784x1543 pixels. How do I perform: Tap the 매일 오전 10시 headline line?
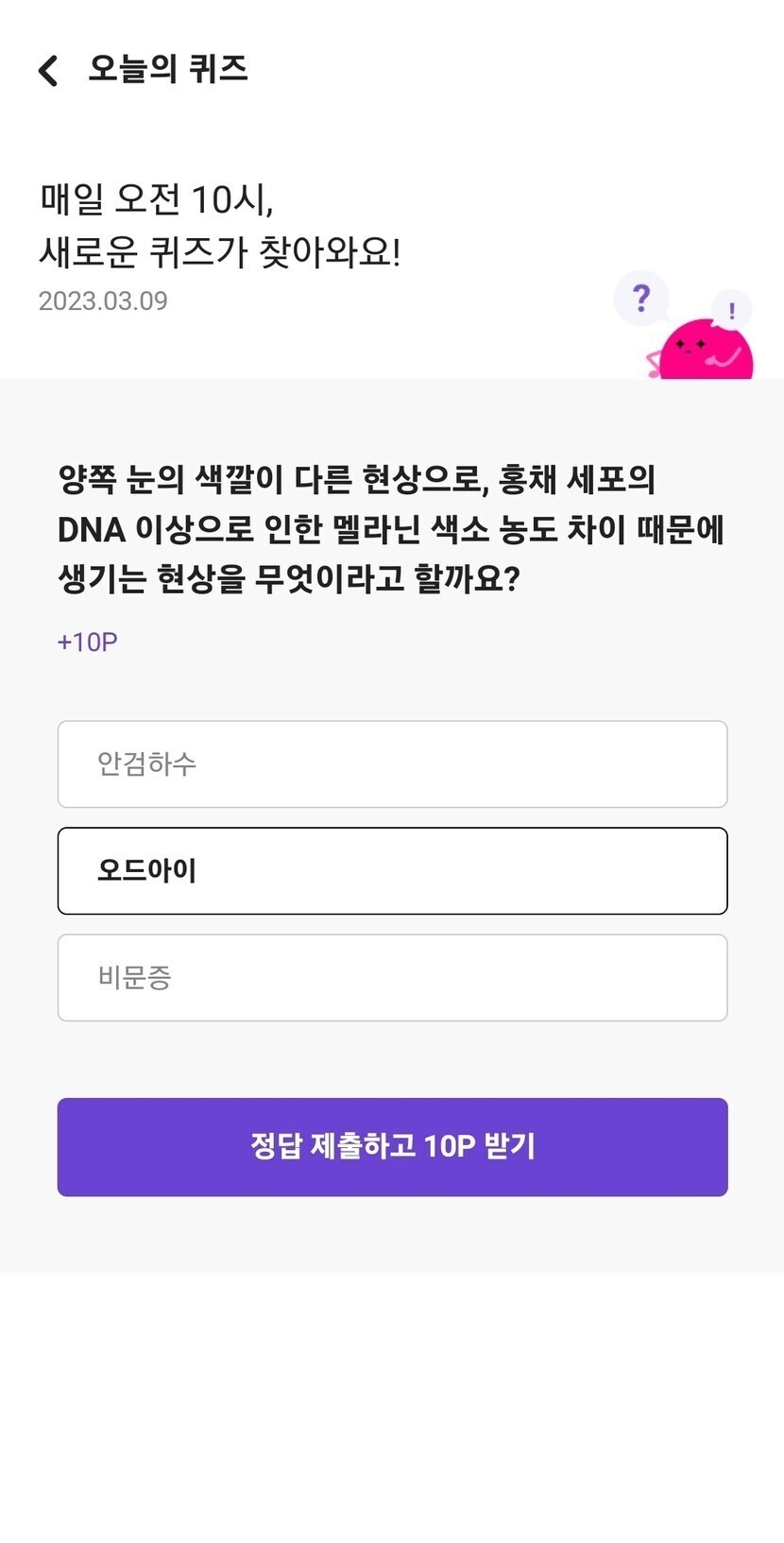[157, 199]
